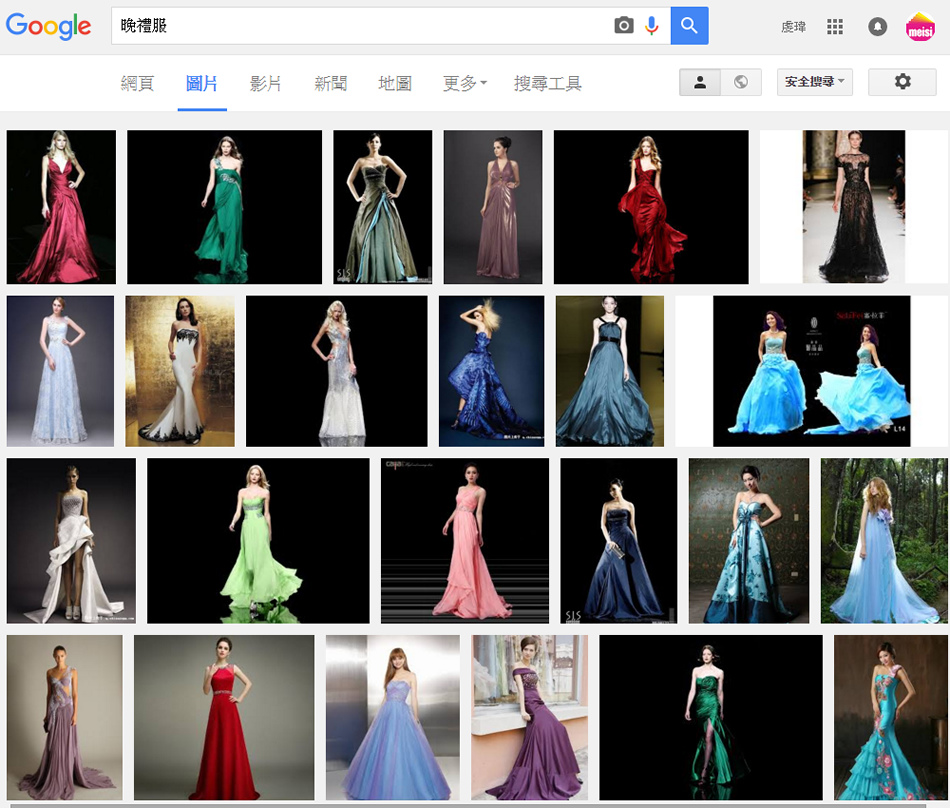950x808 pixels.
Task: Click the 虔瑋 profile name link
Action: pos(793,27)
